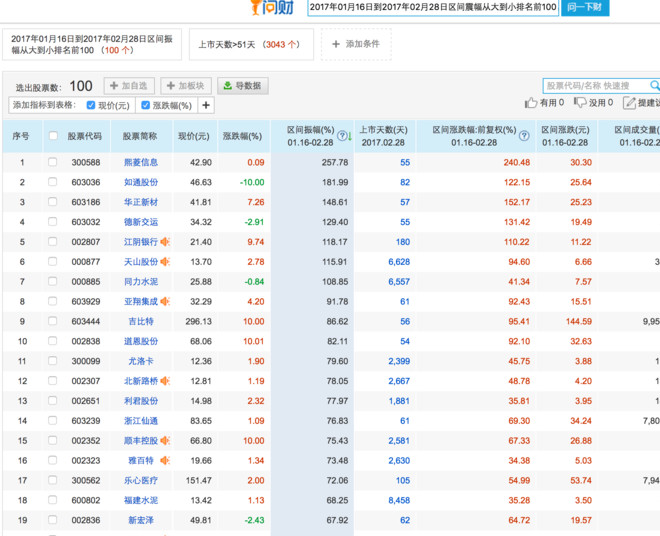
Task: Click listing days value 6,628 for 天山股份
Action: point(399,261)
